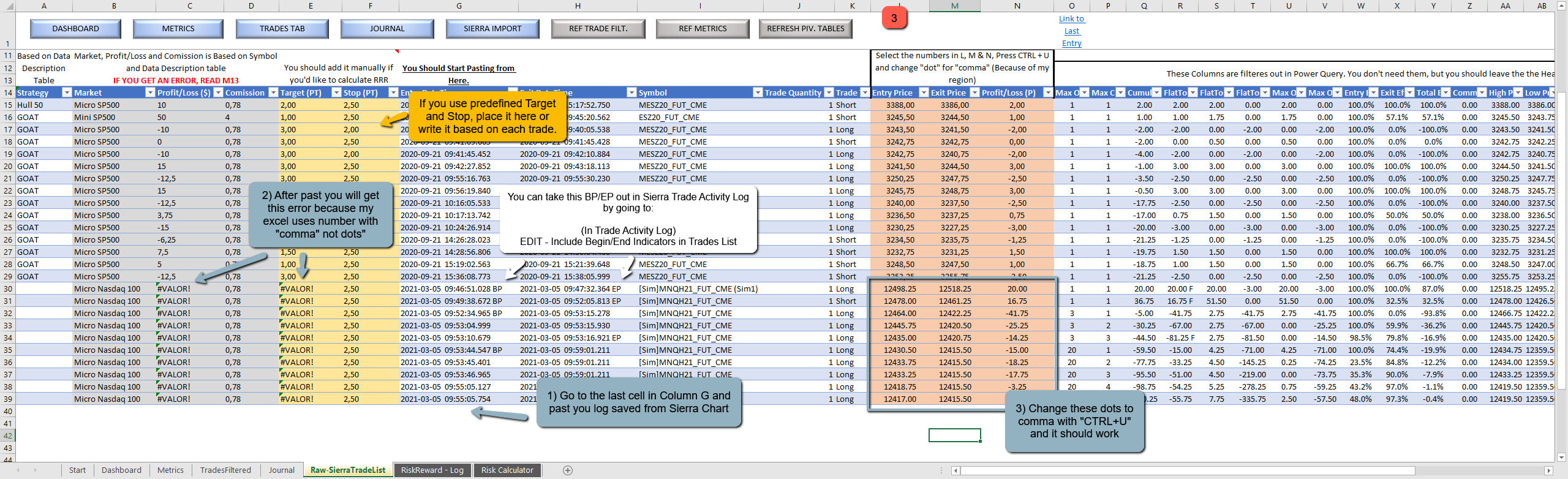
Task: Click the 'Mini SP500' market cell
Action: click(114, 117)
